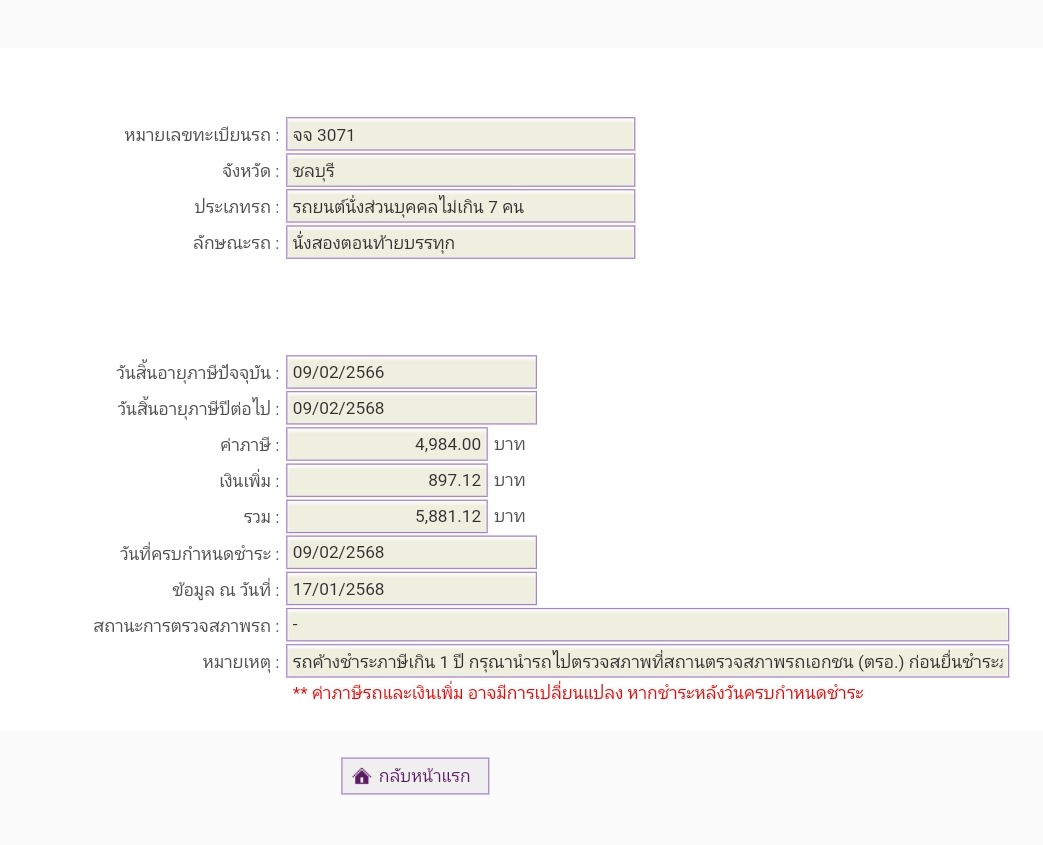Click the วันสิ้นอายุภาษีปีต่อไป field
This screenshot has width=1043, height=845.
411,408
